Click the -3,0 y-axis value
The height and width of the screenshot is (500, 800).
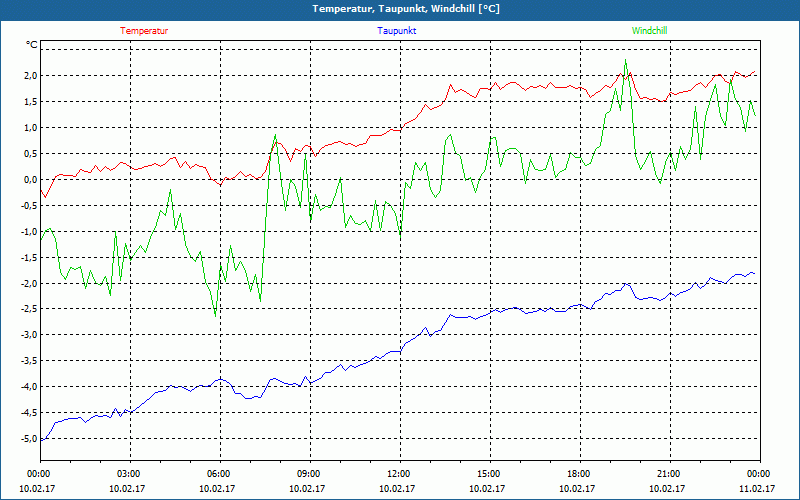click(x=30, y=335)
